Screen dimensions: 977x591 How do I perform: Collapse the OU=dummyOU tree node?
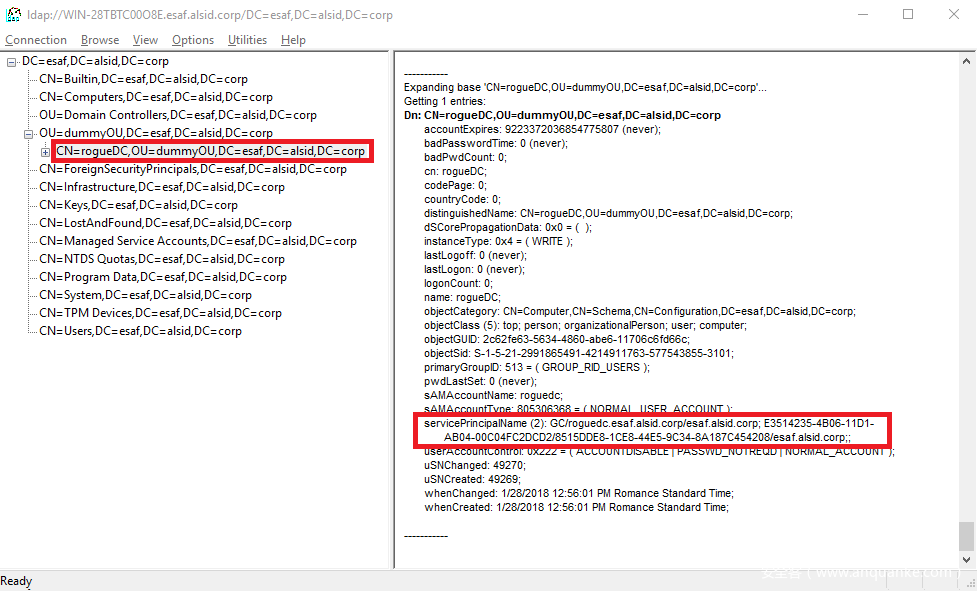point(28,134)
